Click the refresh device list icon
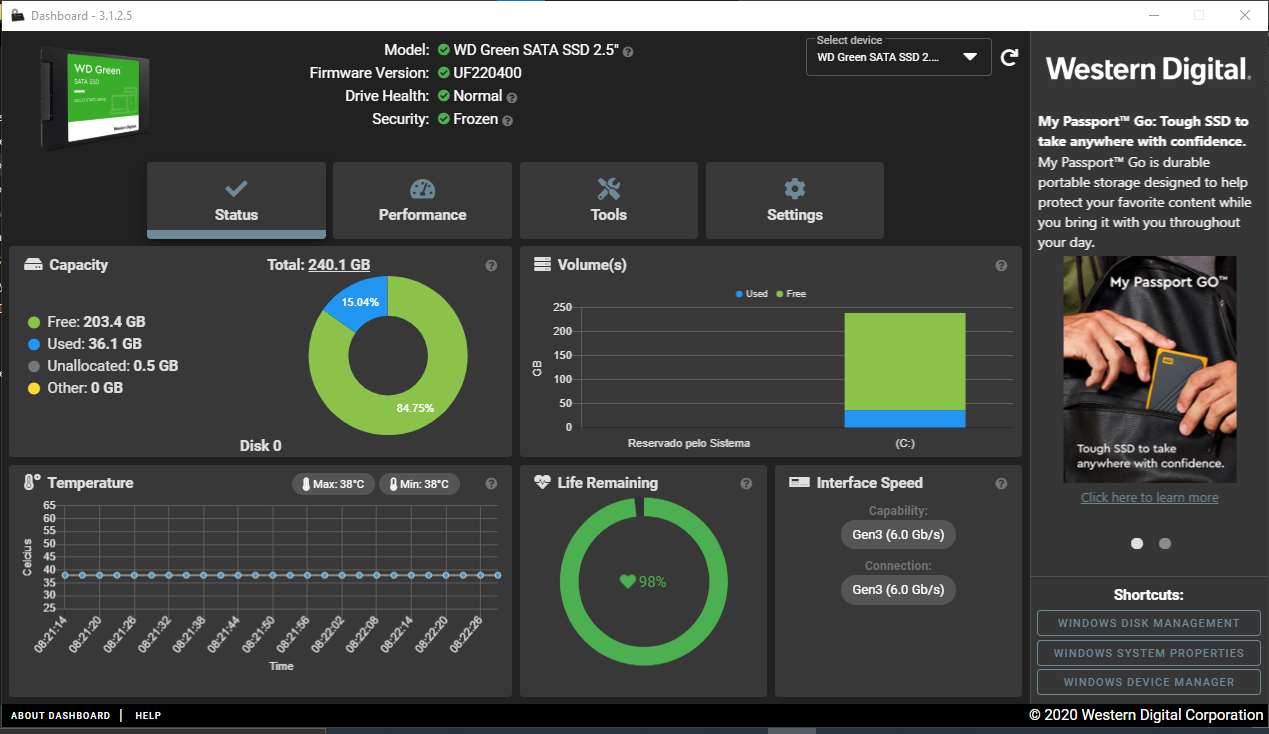Viewport: 1269px width, 734px height. coord(1009,57)
